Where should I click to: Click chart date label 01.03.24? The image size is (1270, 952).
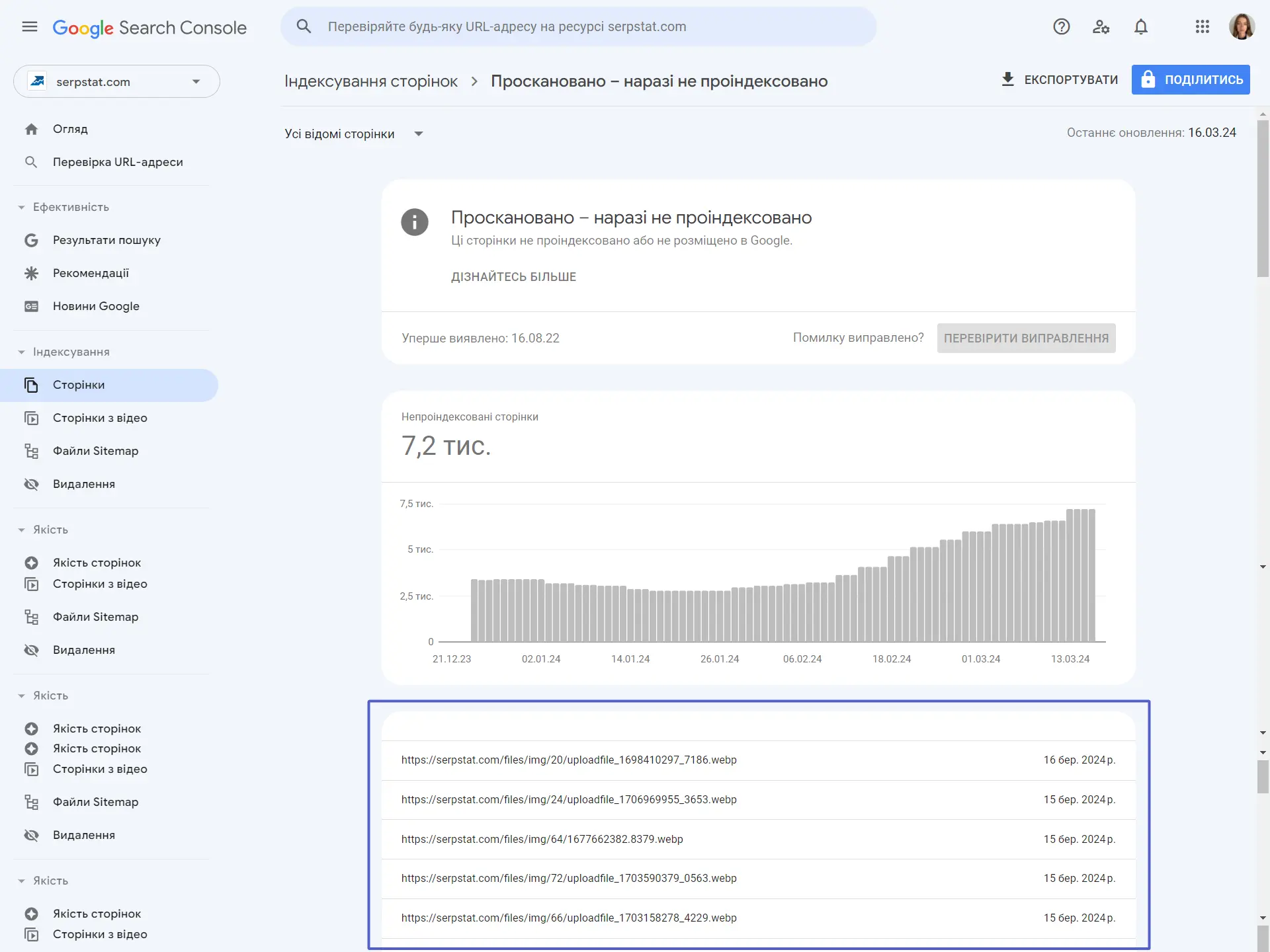(x=981, y=659)
